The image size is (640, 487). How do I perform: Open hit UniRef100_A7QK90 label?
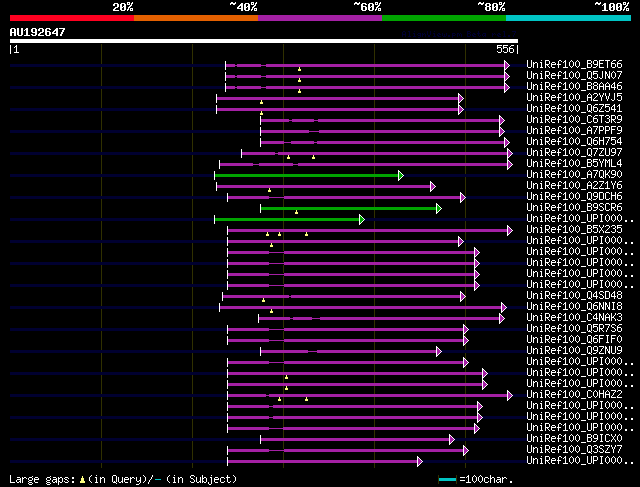(x=574, y=175)
